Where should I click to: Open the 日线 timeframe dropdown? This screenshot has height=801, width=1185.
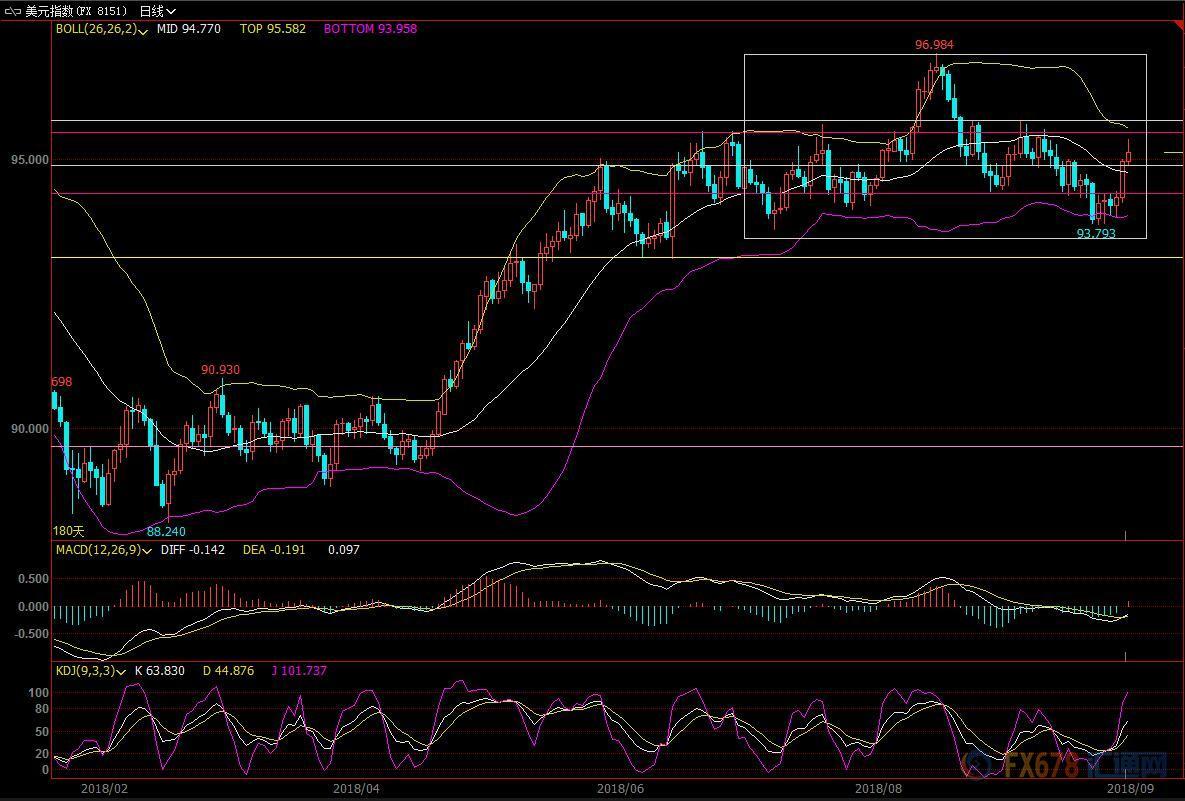pyautogui.click(x=157, y=11)
